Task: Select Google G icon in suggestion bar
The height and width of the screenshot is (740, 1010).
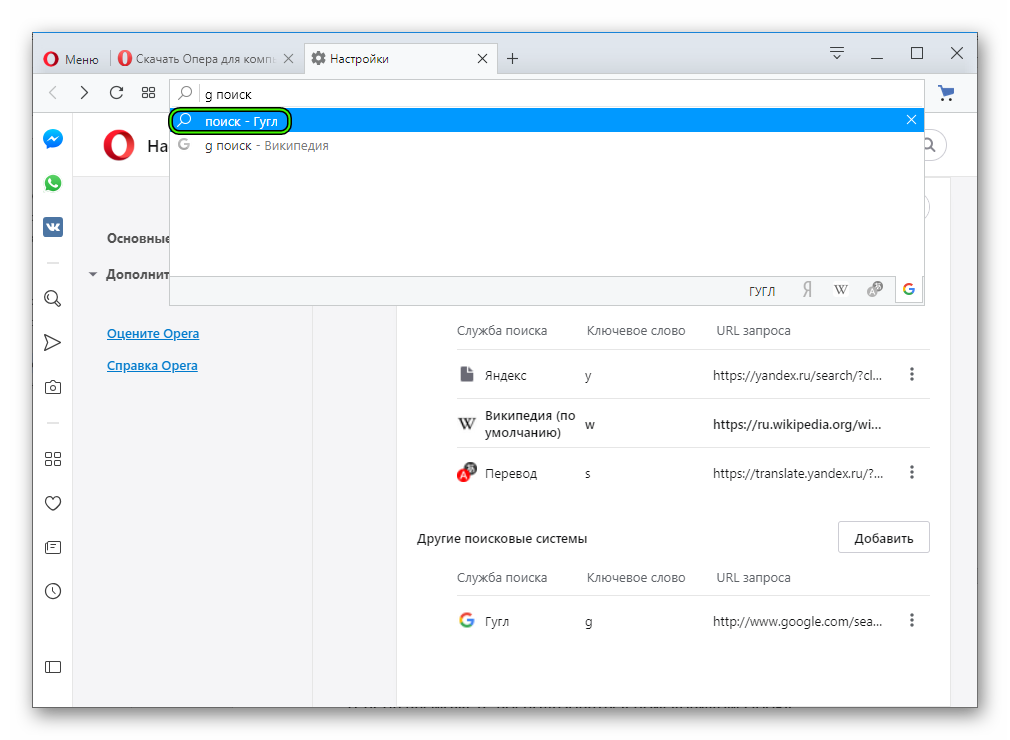Action: click(x=909, y=289)
